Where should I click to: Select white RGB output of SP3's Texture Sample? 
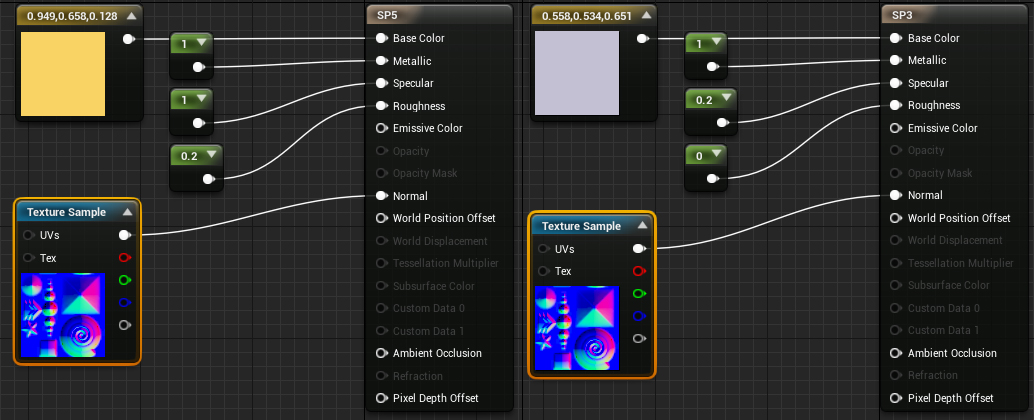(x=639, y=249)
